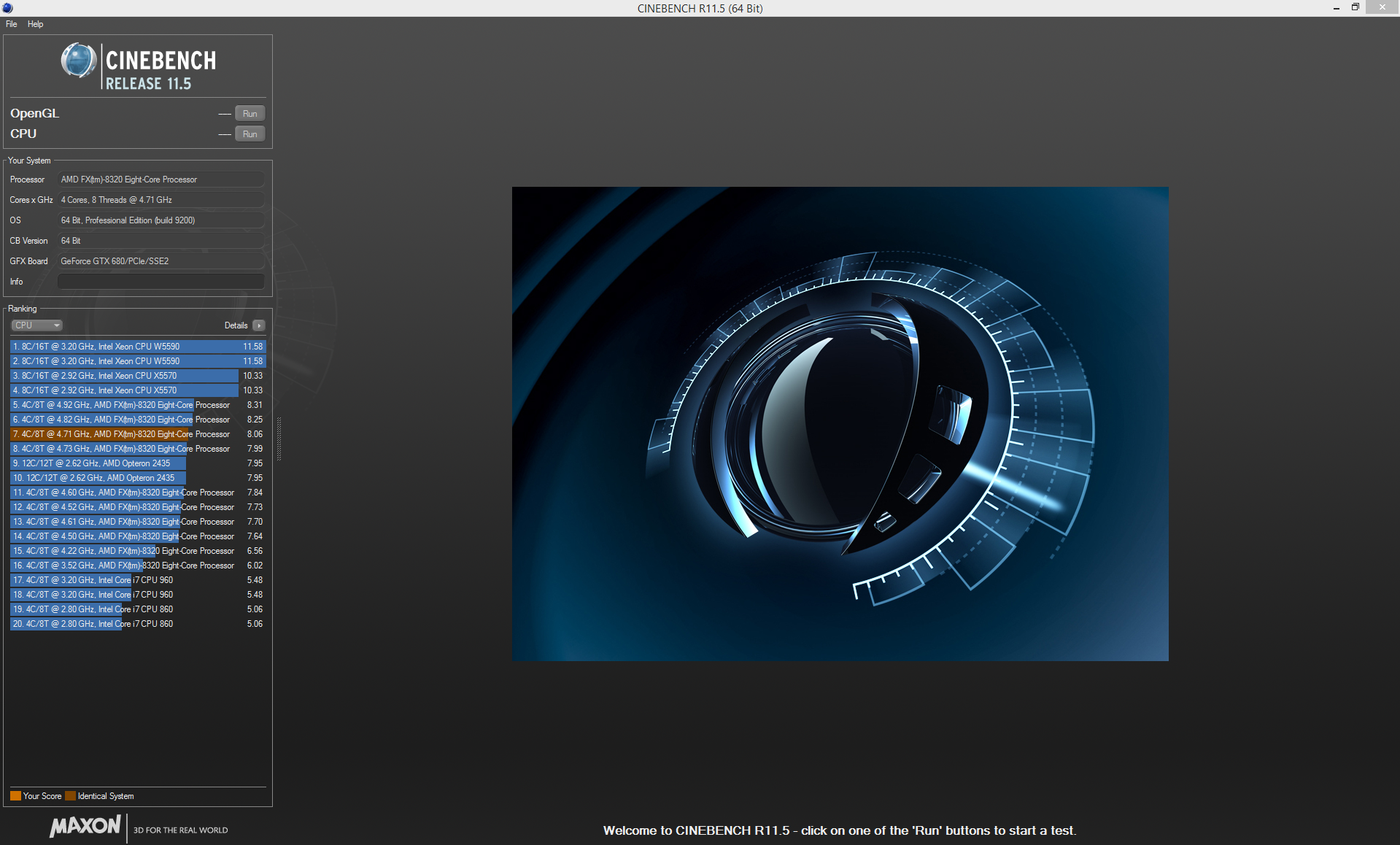Select ranking row 18 Core i7 960

coord(138,595)
